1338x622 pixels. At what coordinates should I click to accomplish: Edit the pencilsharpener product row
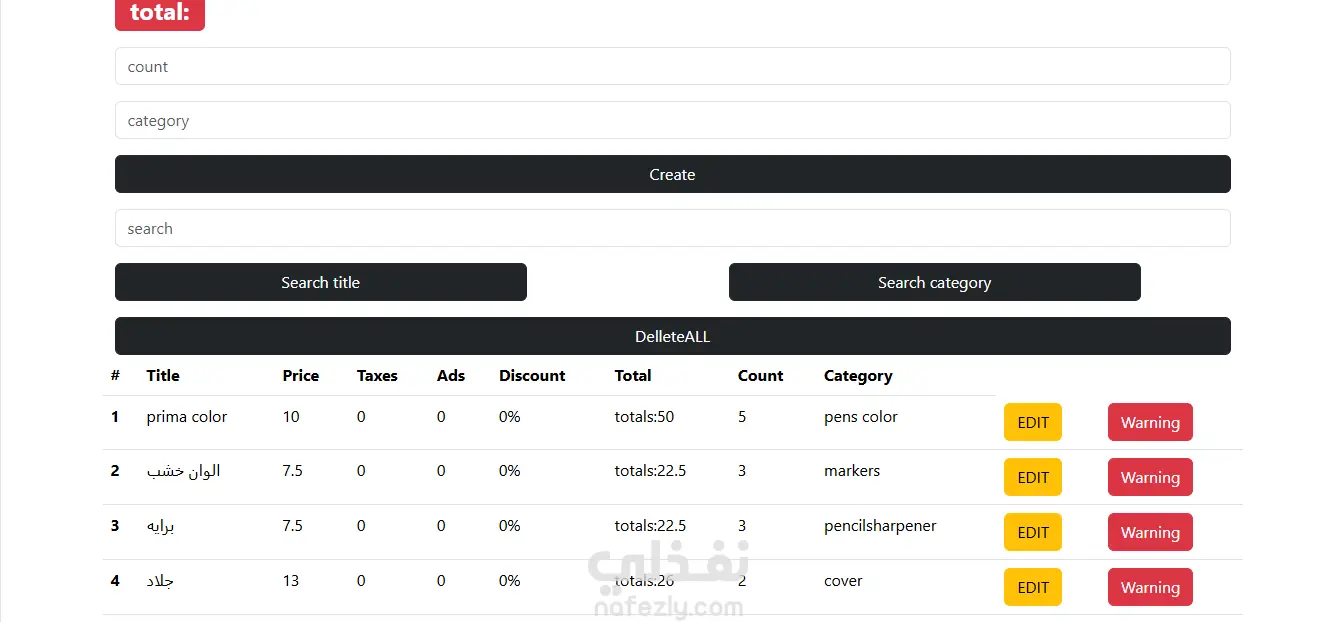[x=1032, y=533]
